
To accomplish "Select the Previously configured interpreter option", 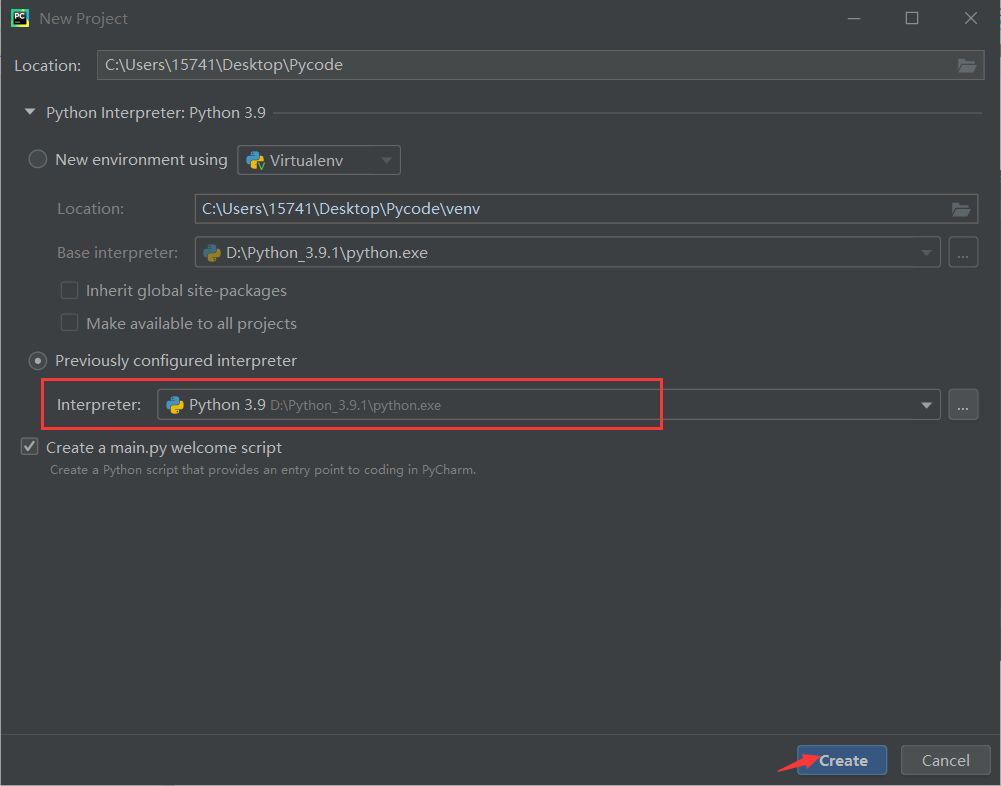I will [x=38, y=361].
